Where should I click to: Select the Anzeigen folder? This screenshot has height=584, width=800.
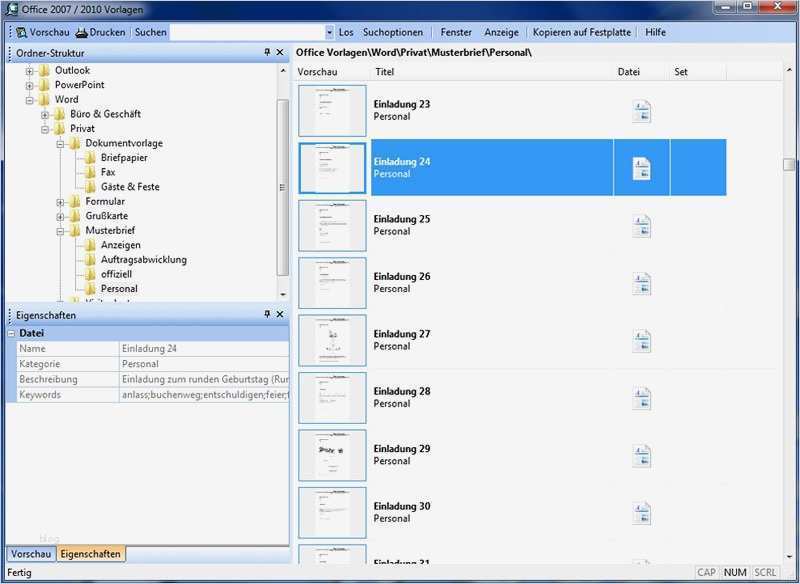coord(120,245)
